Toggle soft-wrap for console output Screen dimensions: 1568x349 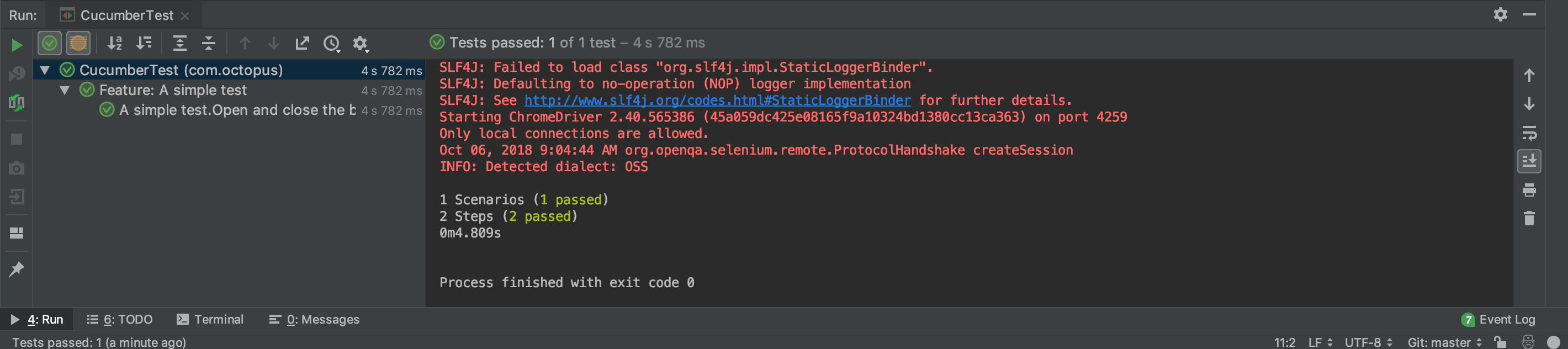tap(1529, 133)
